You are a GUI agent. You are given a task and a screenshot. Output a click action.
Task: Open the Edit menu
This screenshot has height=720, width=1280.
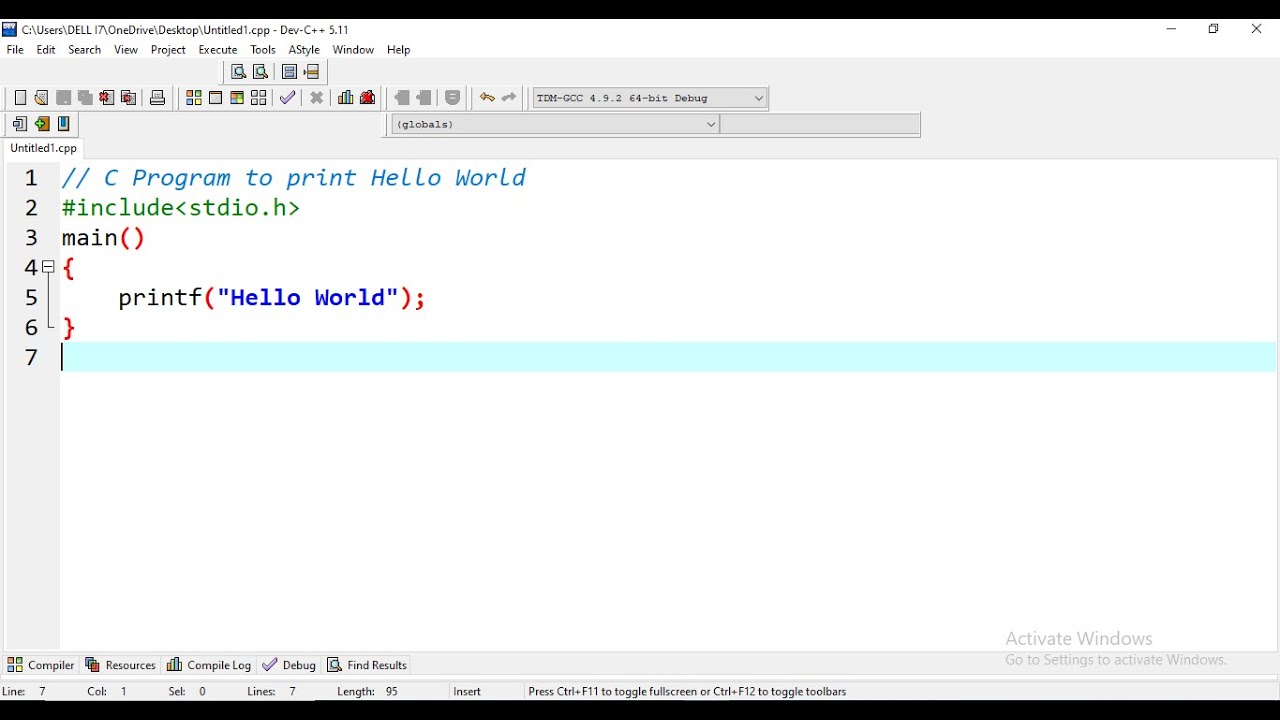(46, 50)
